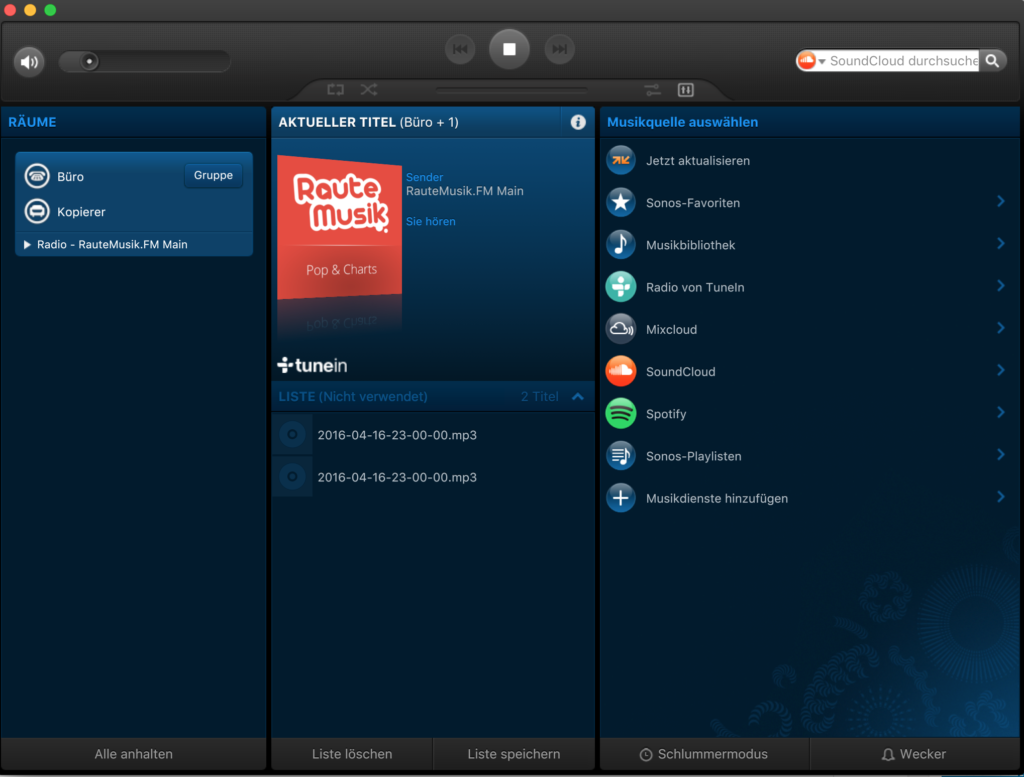This screenshot has height=777, width=1024.
Task: Expand SoundCloud chevron
Action: pyautogui.click(x=1000, y=370)
